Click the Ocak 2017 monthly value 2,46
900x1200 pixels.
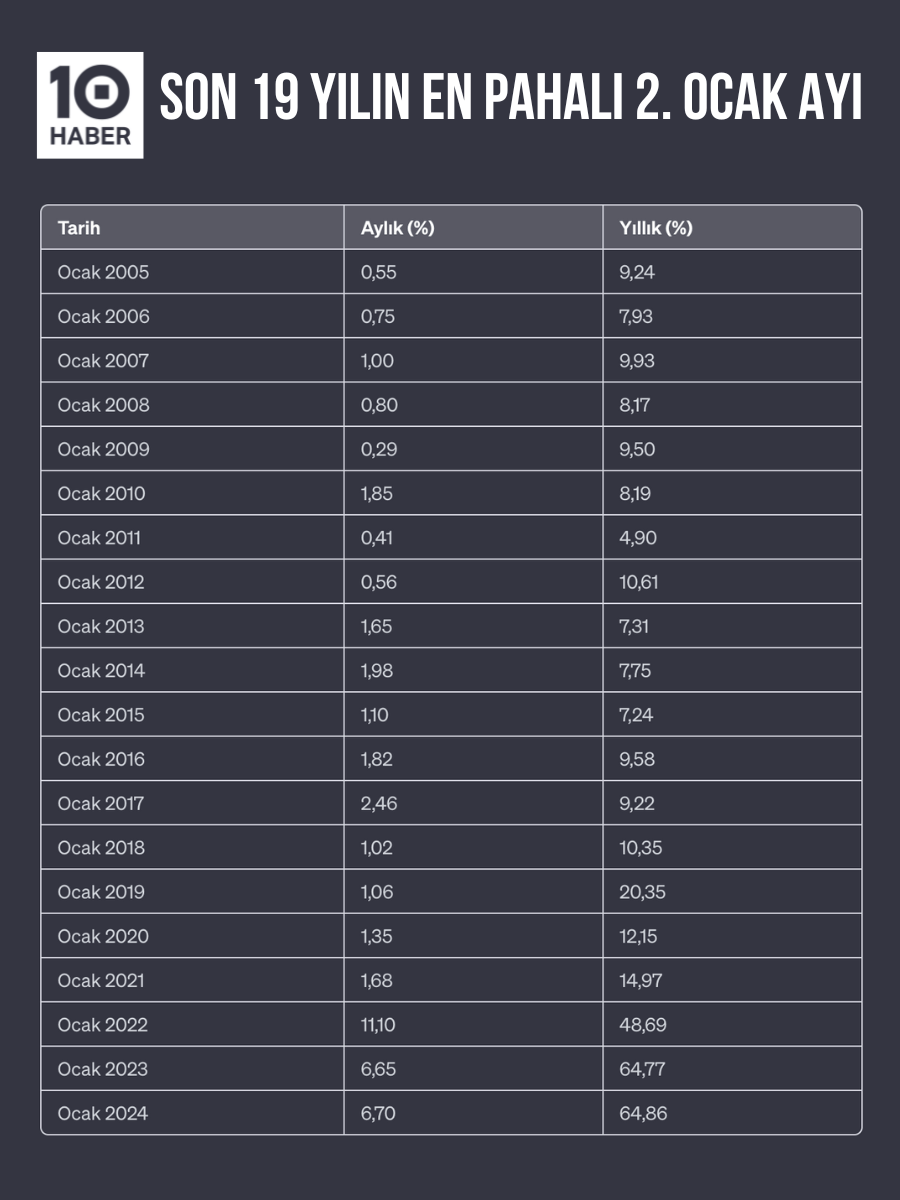point(378,803)
